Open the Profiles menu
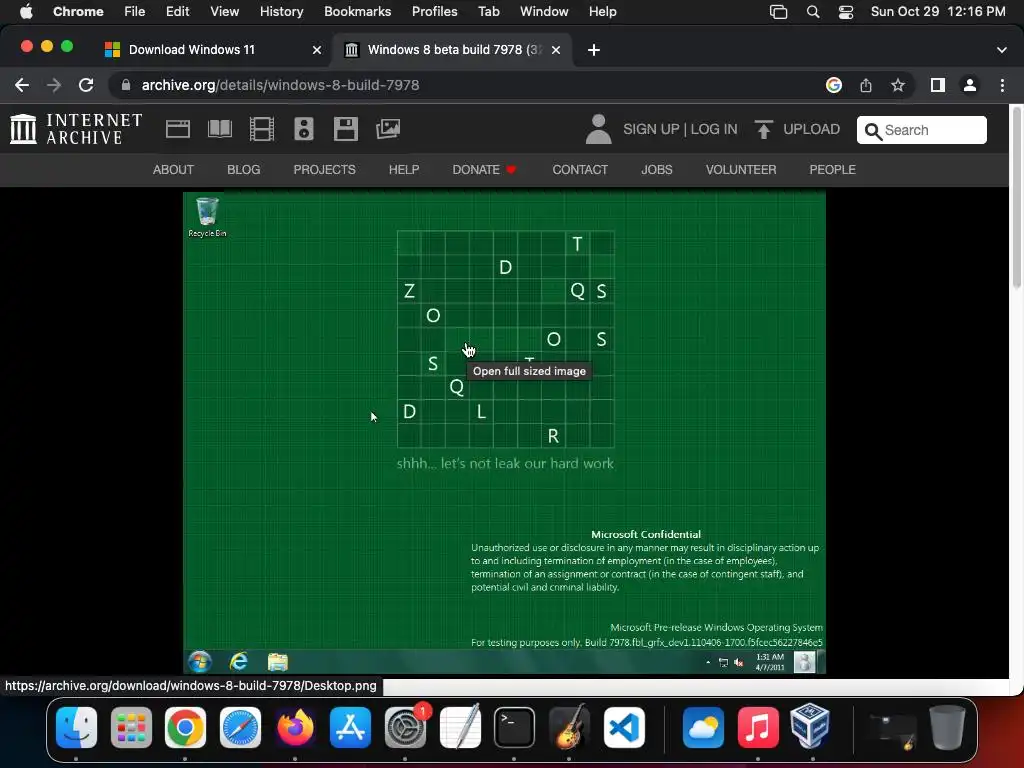The width and height of the screenshot is (1024, 768). click(x=434, y=11)
